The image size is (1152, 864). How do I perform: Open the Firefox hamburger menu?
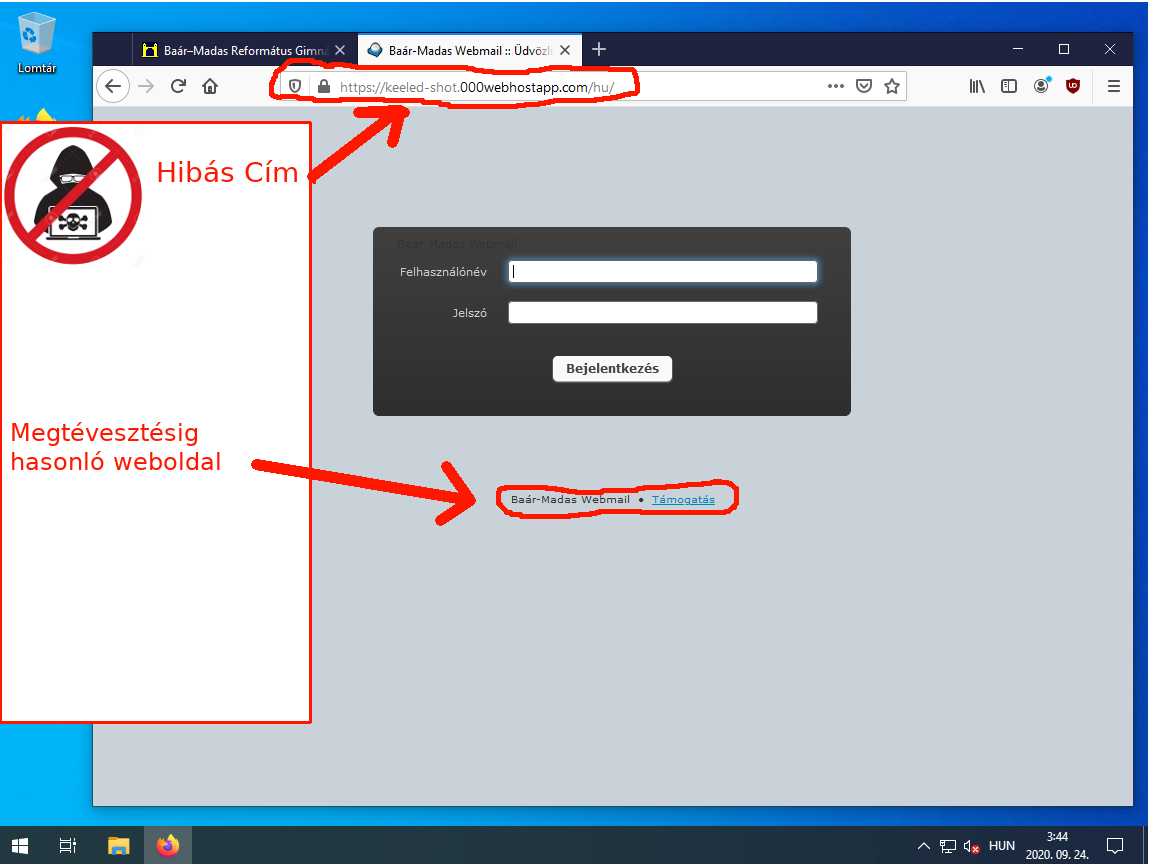pyautogui.click(x=1114, y=87)
